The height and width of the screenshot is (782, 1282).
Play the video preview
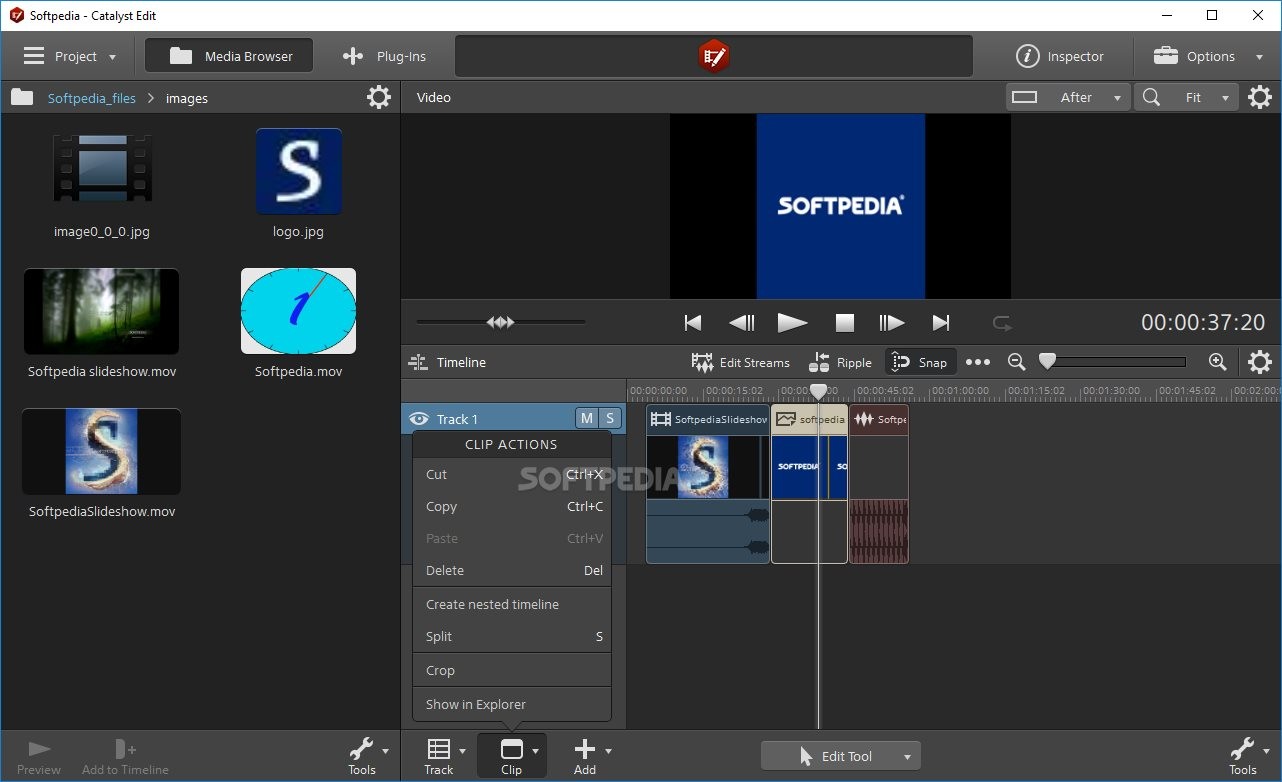792,322
